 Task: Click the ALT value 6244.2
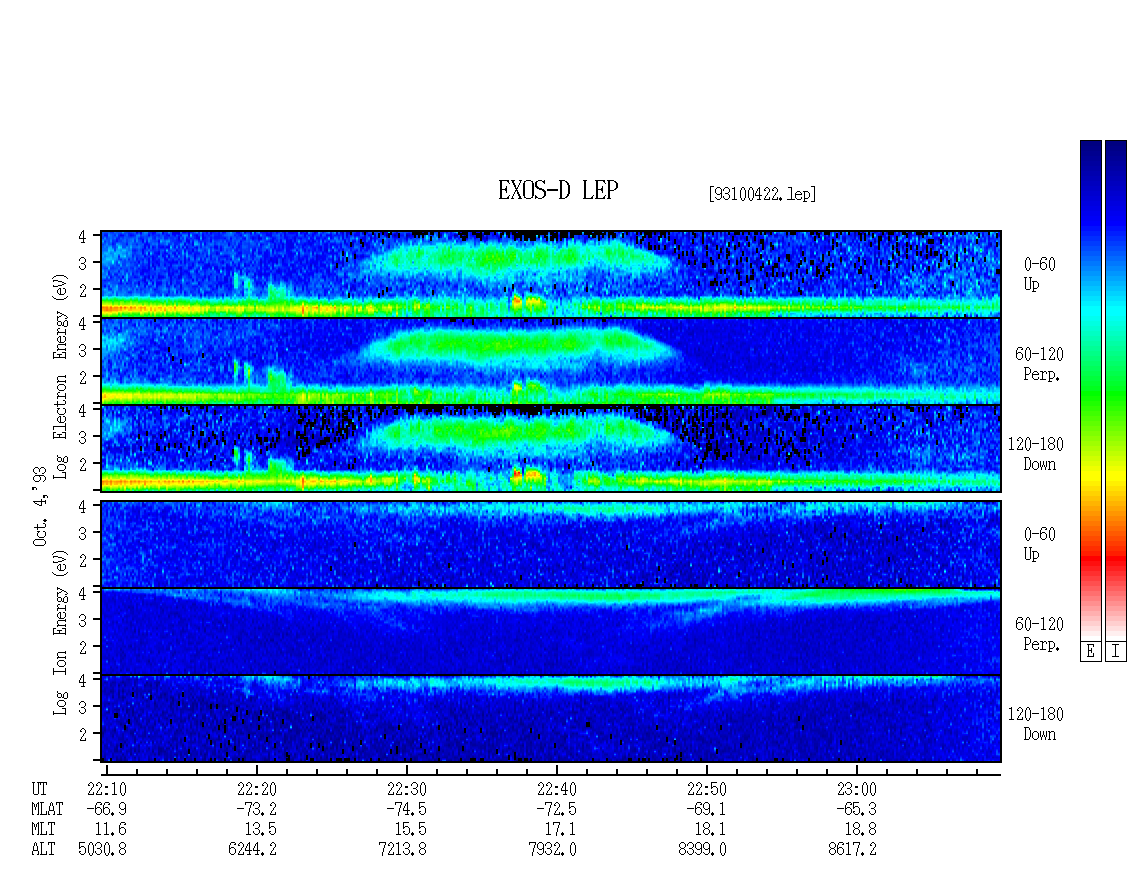click(x=252, y=850)
